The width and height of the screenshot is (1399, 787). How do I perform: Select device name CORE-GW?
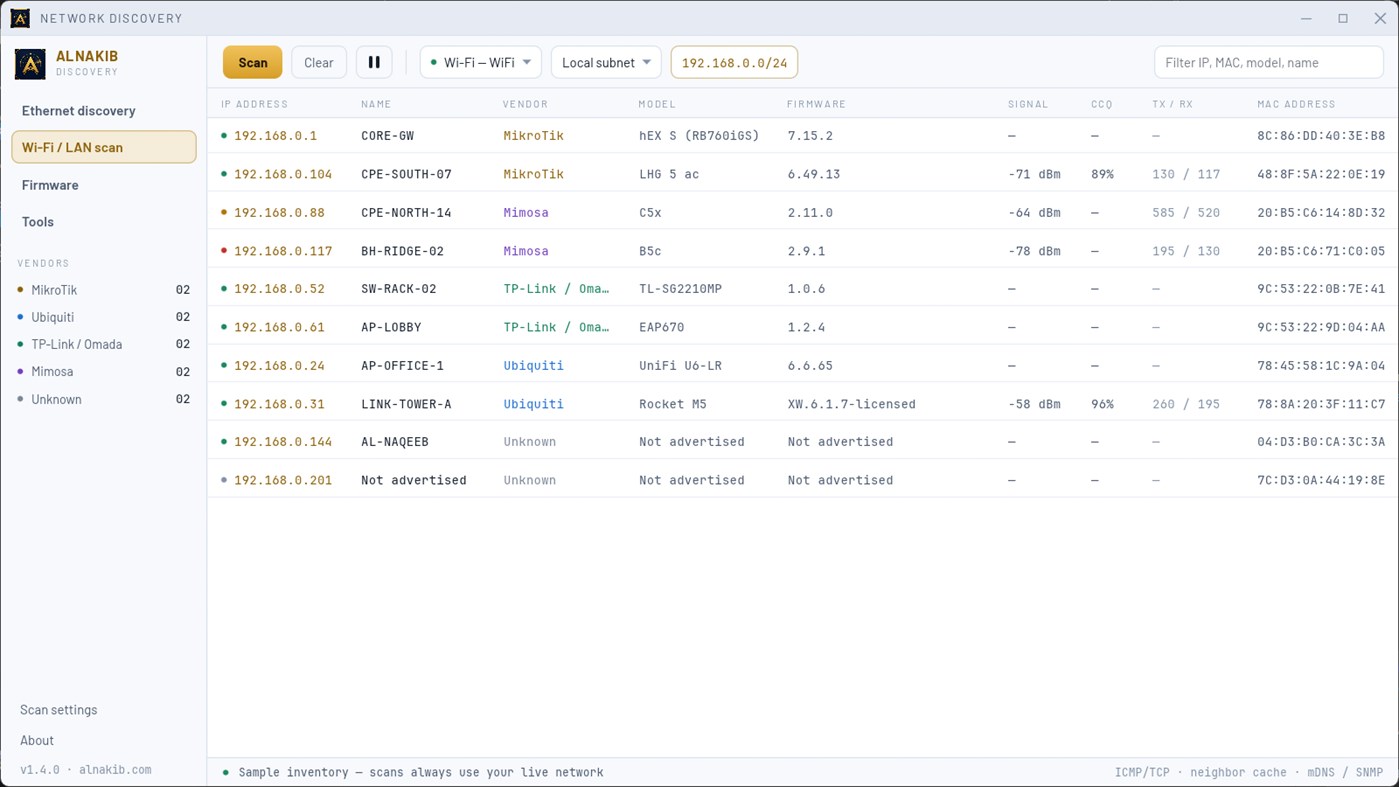(387, 136)
